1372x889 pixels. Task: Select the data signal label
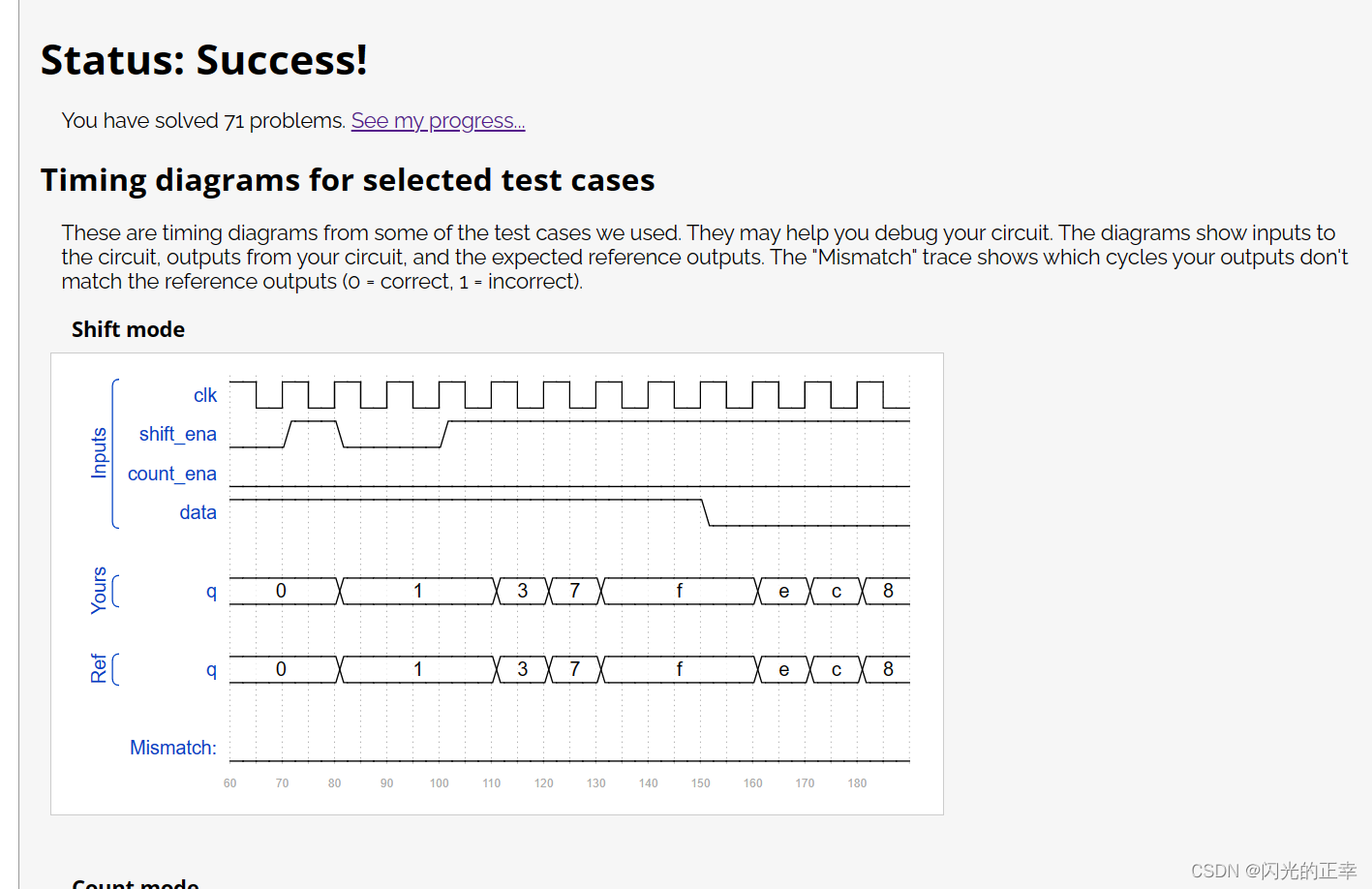(x=198, y=512)
